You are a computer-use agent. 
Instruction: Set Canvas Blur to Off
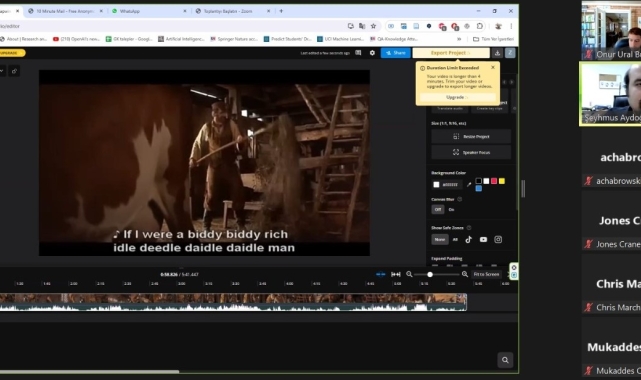click(438, 210)
